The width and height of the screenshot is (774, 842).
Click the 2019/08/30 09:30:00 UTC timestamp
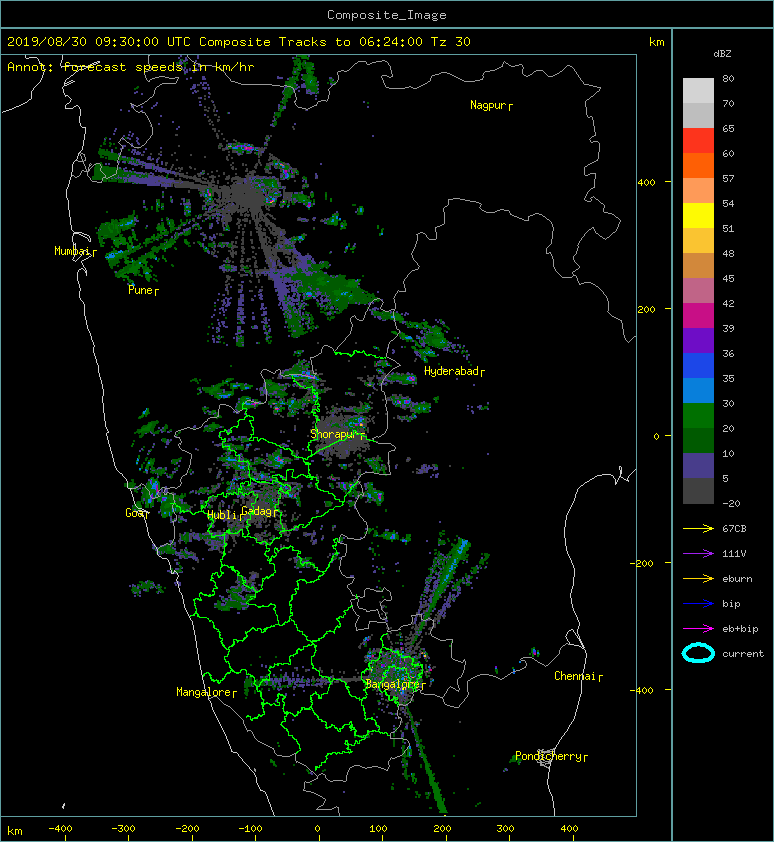click(x=98, y=42)
